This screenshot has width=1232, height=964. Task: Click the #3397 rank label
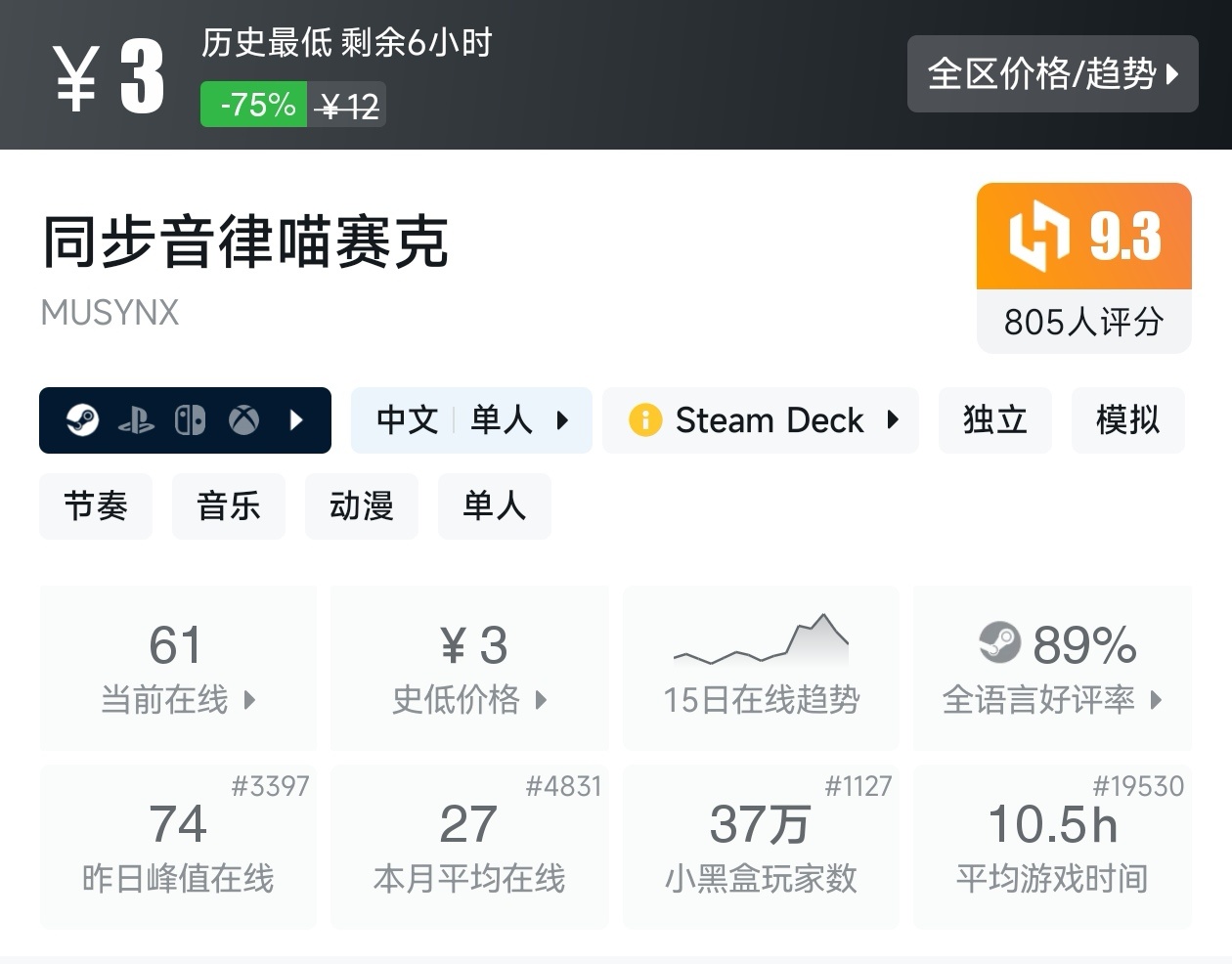pyautogui.click(x=270, y=786)
